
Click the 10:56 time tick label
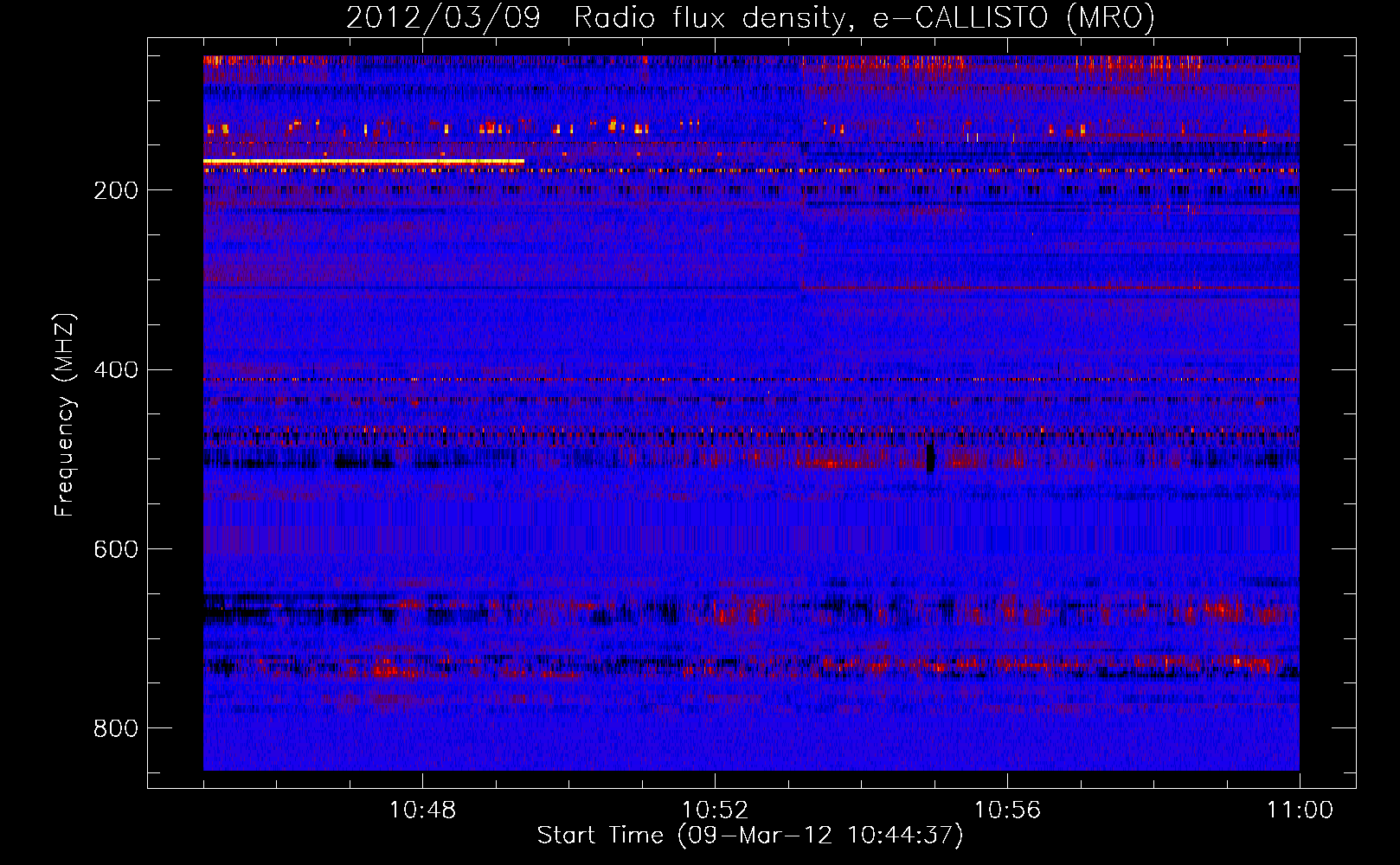1007,811
